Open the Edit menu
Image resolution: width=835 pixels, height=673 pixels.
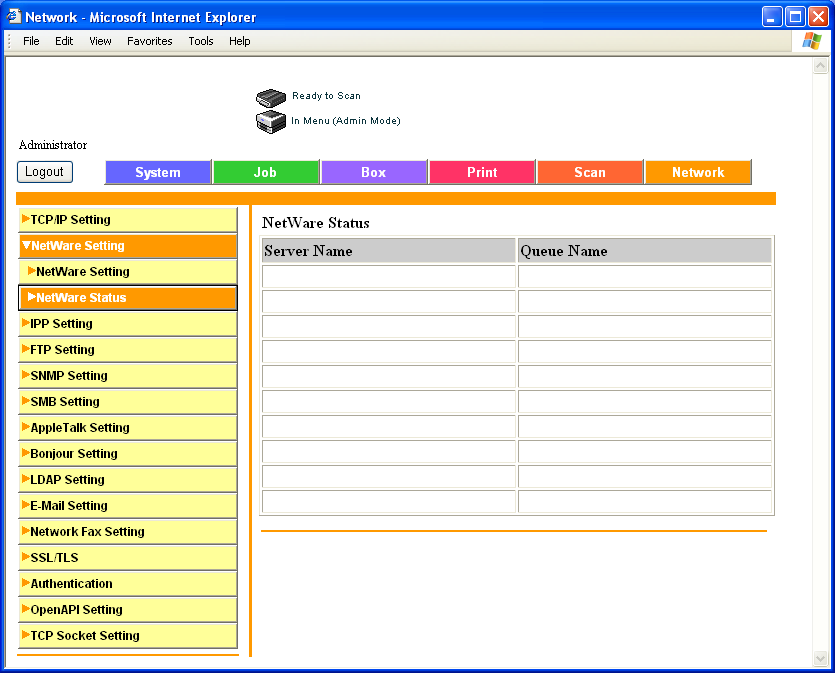click(x=64, y=41)
